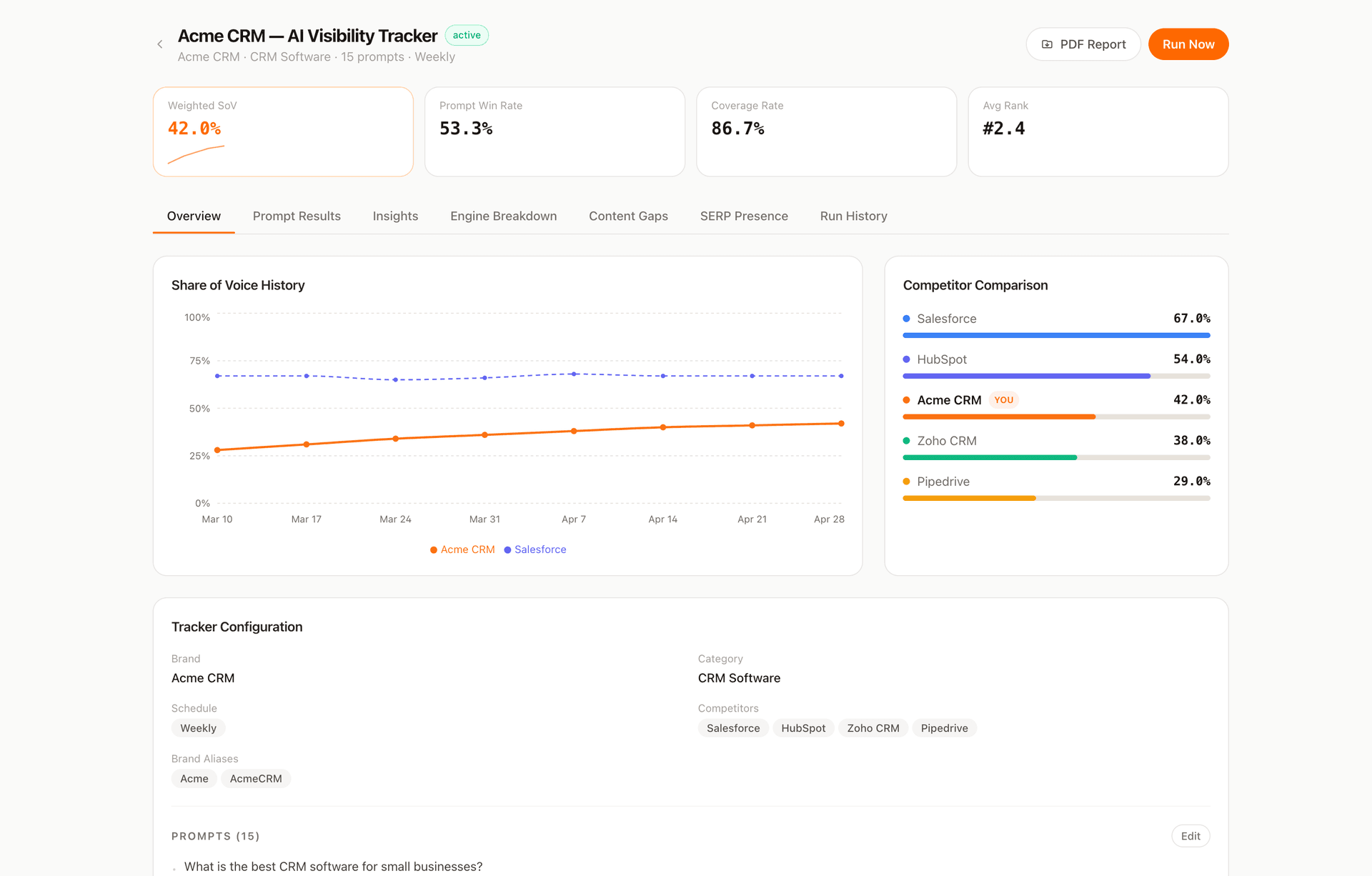The width and height of the screenshot is (1372, 876).
Task: Click the Acme brand alias chip
Action: tap(194, 779)
